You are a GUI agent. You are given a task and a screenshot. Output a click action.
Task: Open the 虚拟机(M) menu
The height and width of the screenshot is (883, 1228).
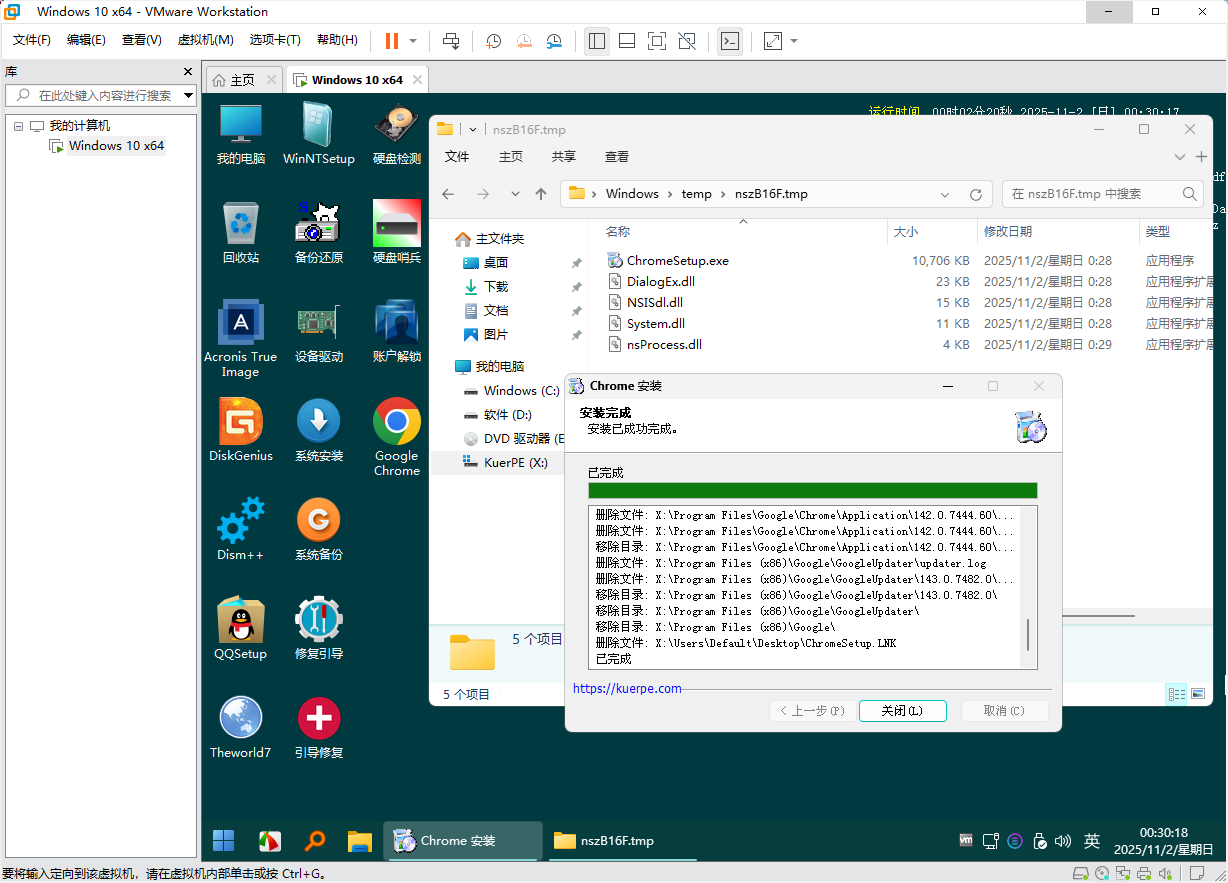pos(205,40)
